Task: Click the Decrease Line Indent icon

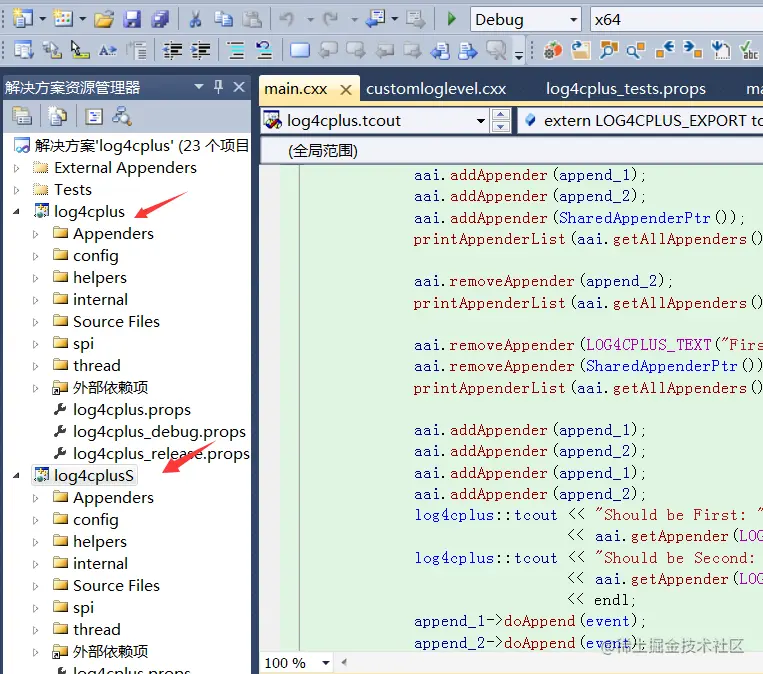Action: (x=172, y=50)
